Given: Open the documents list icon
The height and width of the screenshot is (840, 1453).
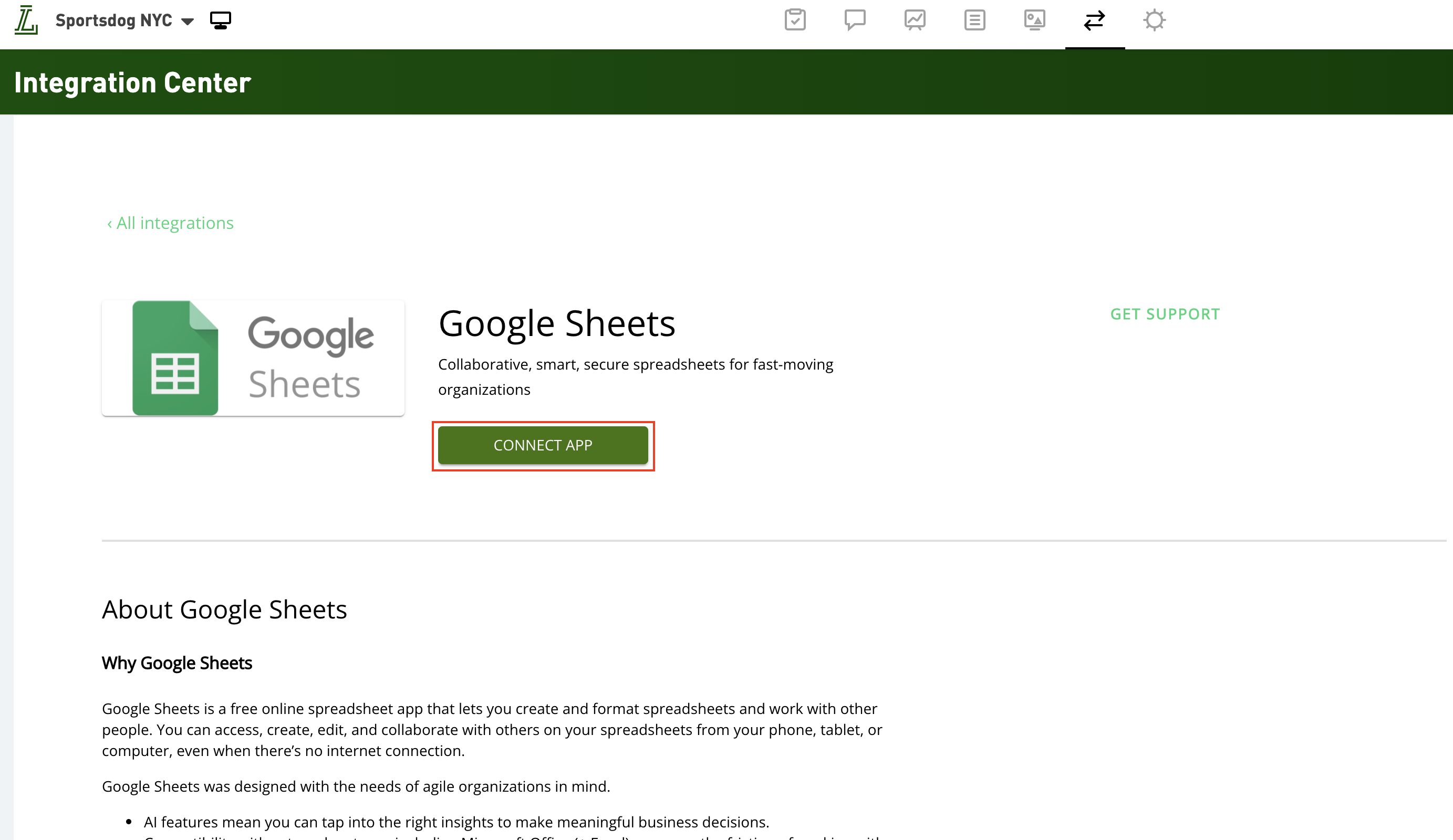Looking at the screenshot, I should tap(974, 20).
